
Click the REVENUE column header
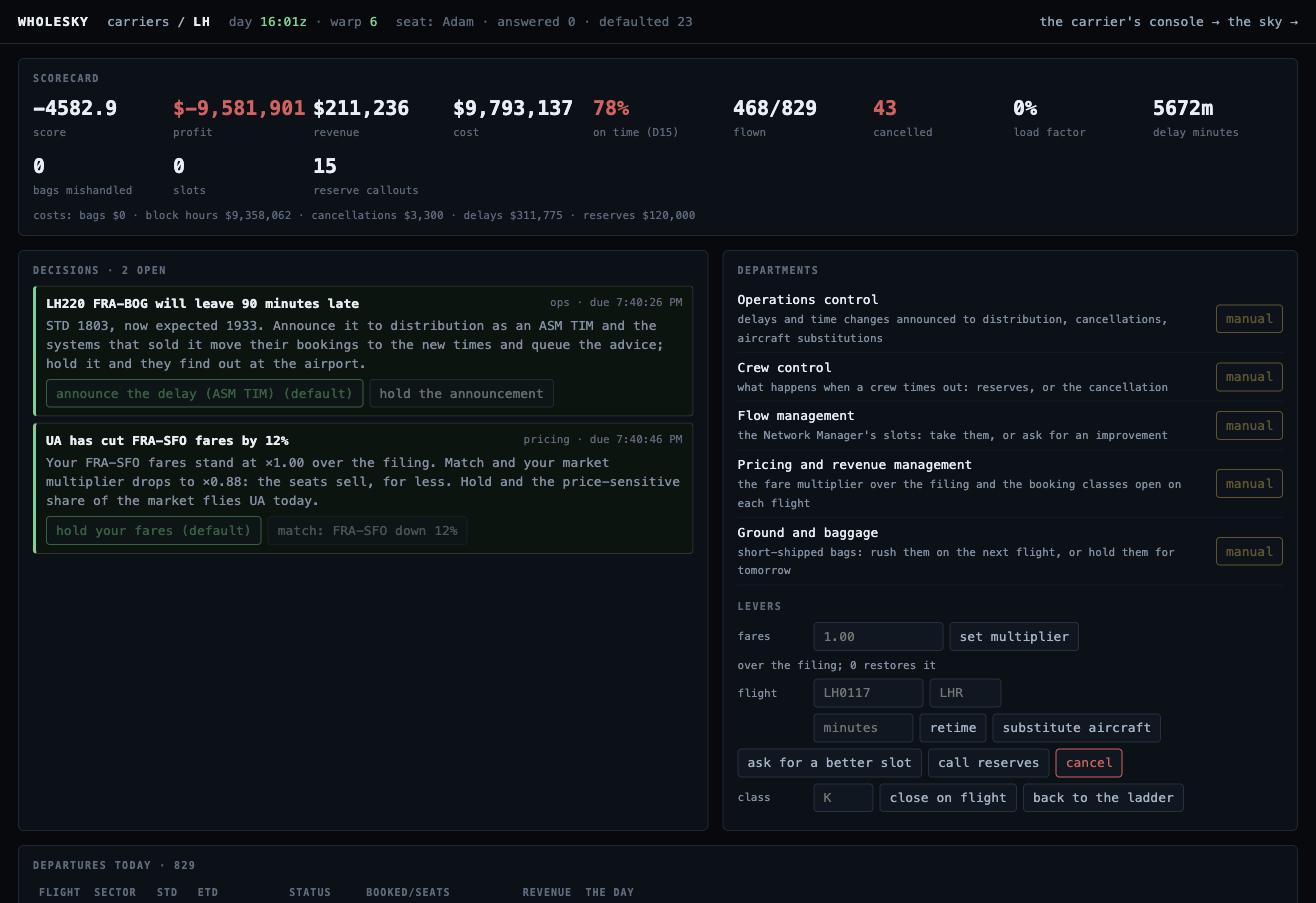tap(546, 893)
